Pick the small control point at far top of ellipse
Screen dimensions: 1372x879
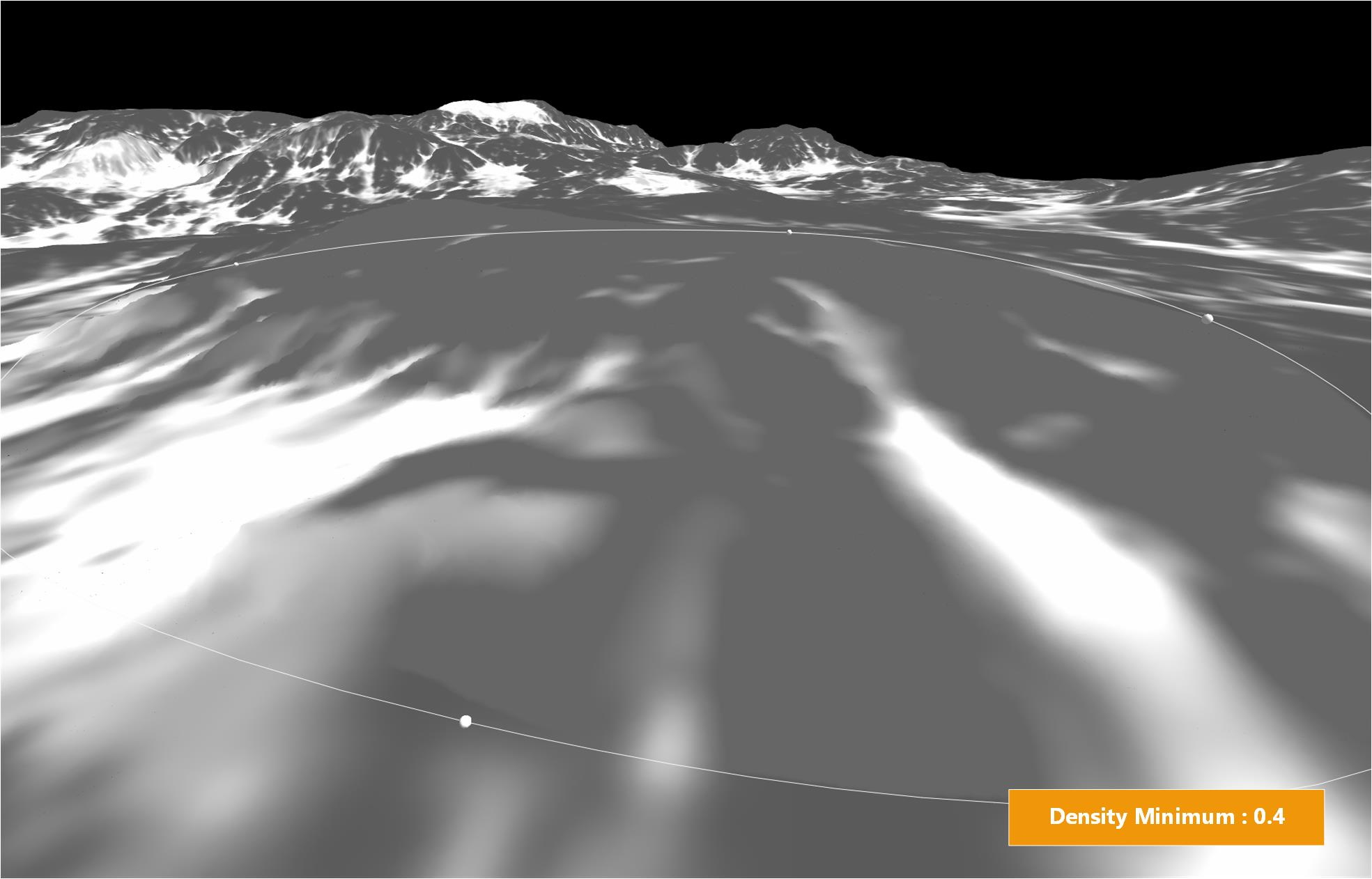tap(789, 232)
